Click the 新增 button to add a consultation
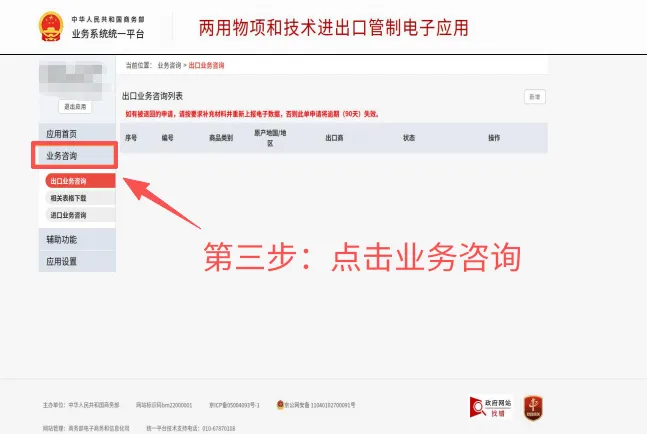Viewport: 647px width, 434px height. (x=535, y=97)
